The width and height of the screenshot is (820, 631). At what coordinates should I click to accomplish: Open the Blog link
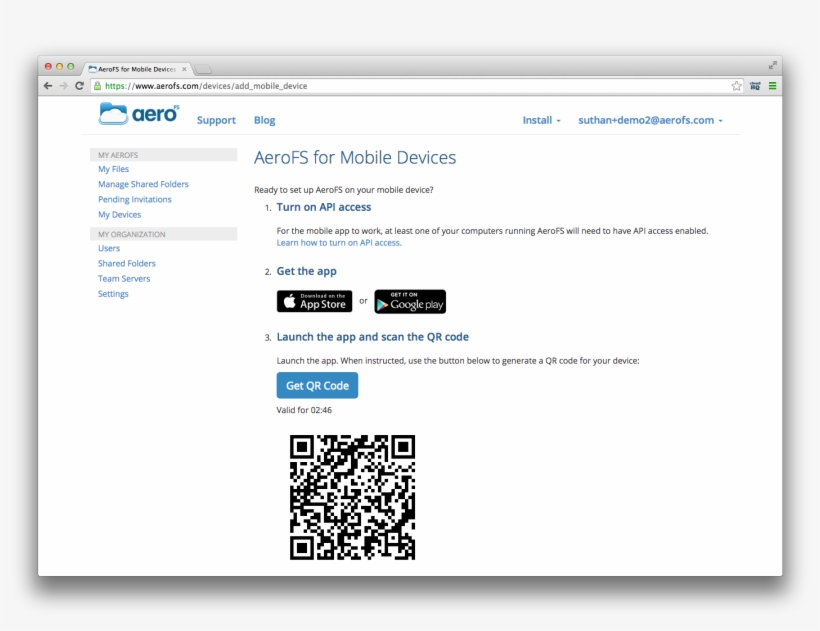(x=265, y=120)
